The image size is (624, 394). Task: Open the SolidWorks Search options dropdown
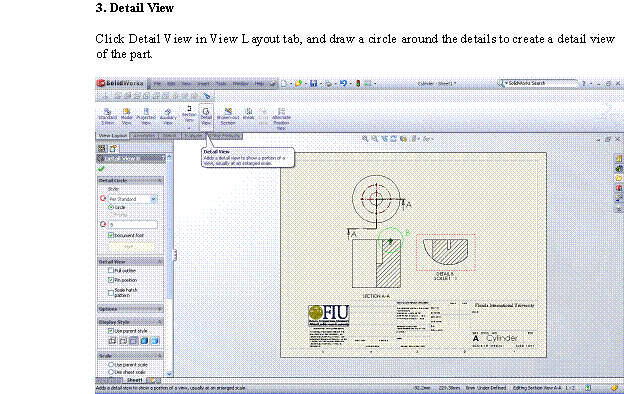506,83
